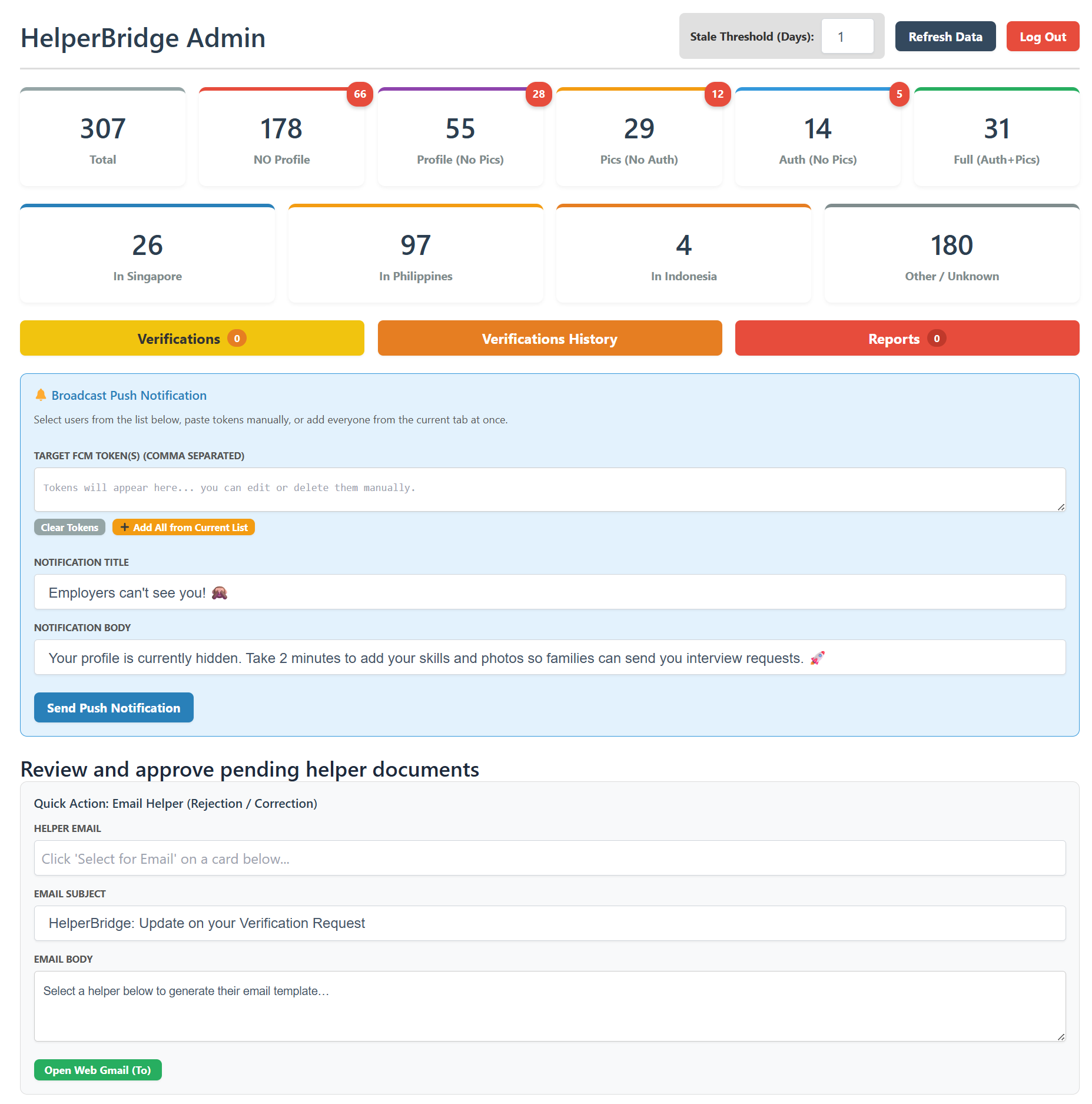This screenshot has width=1092, height=1104.
Task: Filter by In Singapore card
Action: [148, 254]
